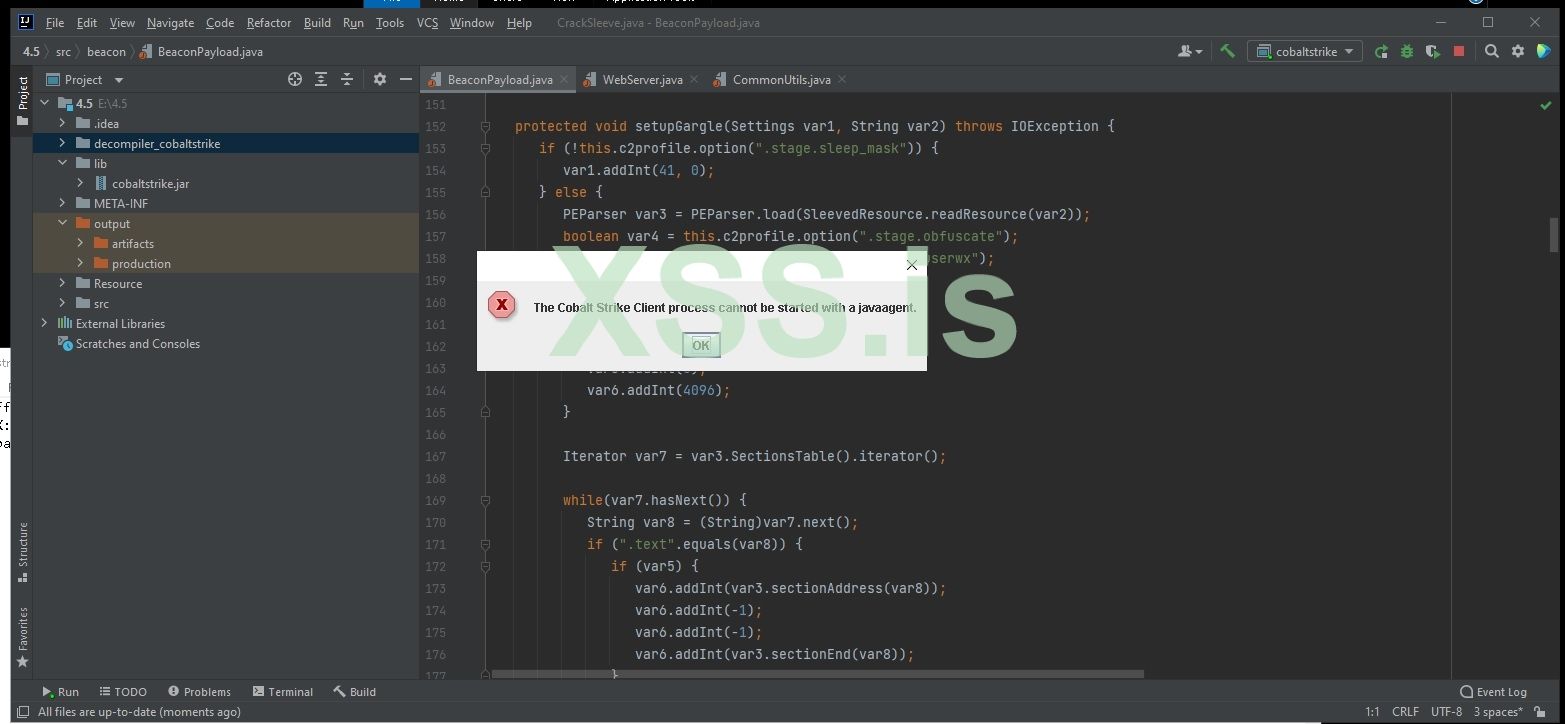Open the Terminal tool window
1565x724 pixels.
(x=283, y=692)
